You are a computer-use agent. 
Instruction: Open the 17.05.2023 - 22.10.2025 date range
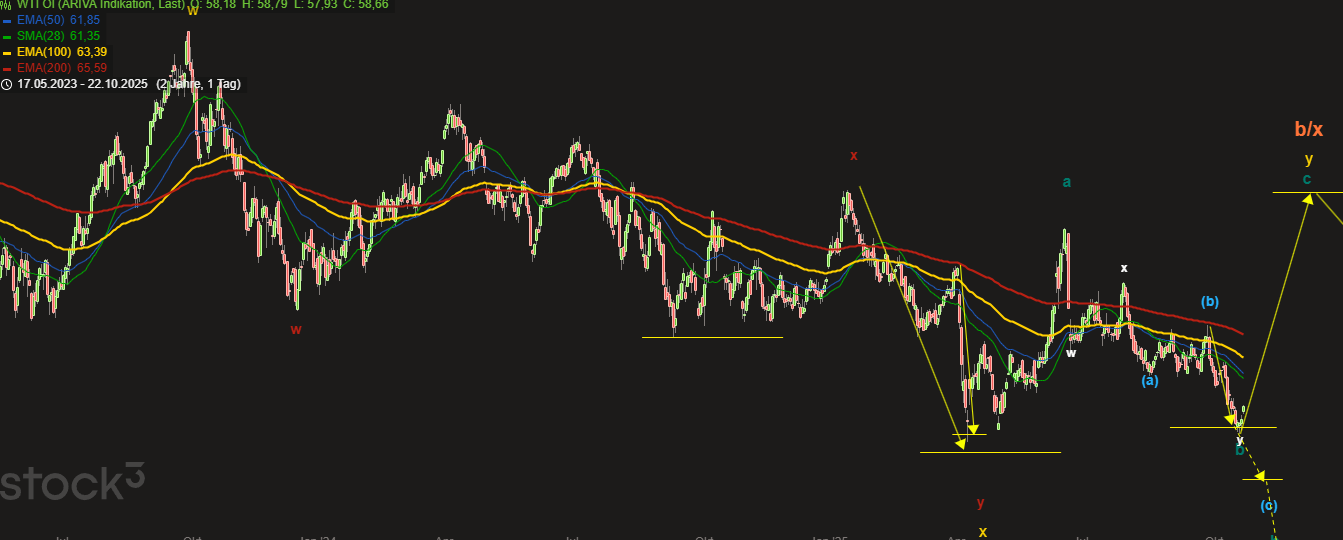click(x=82, y=84)
